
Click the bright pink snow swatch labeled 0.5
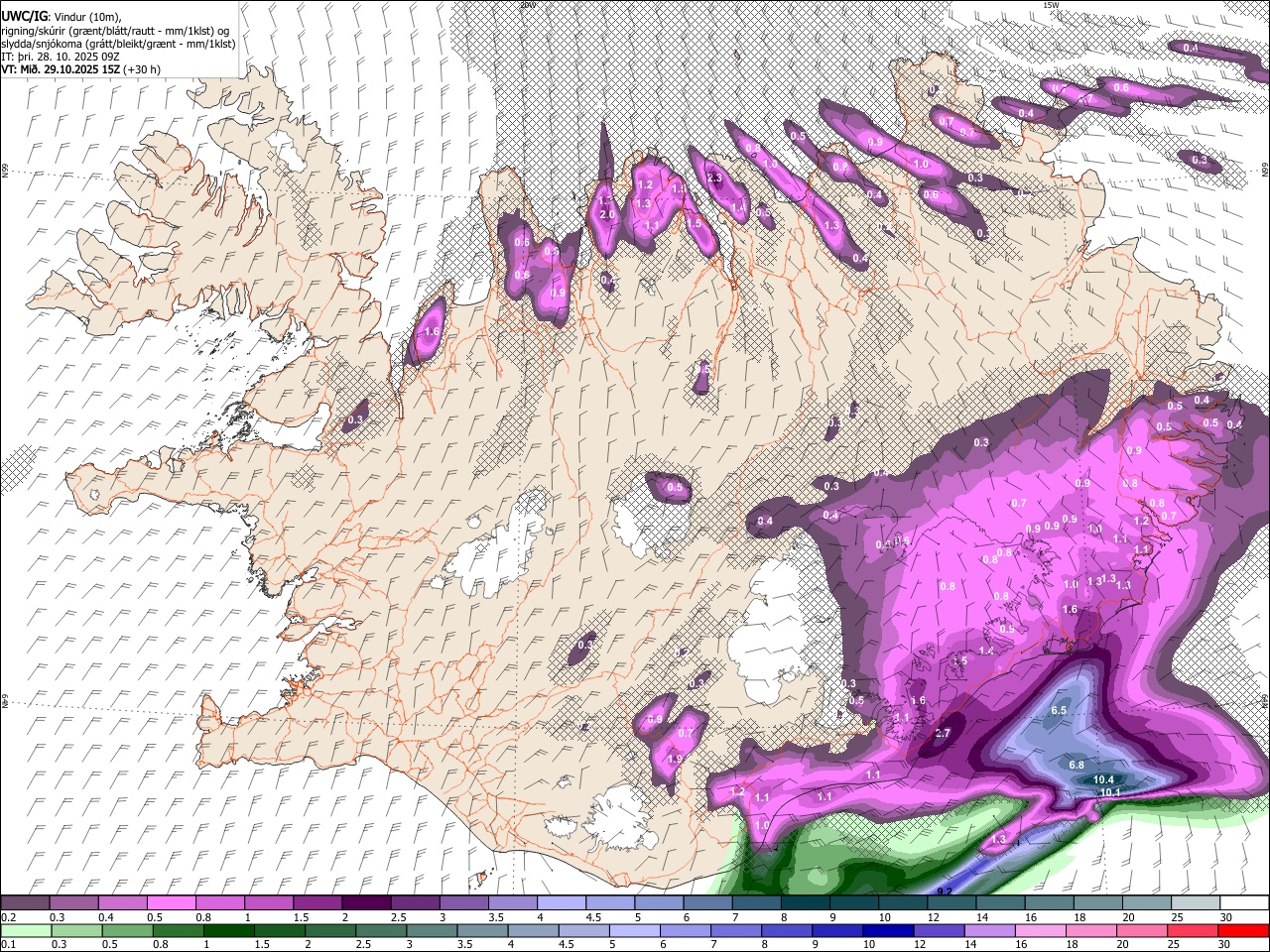pyautogui.click(x=171, y=903)
